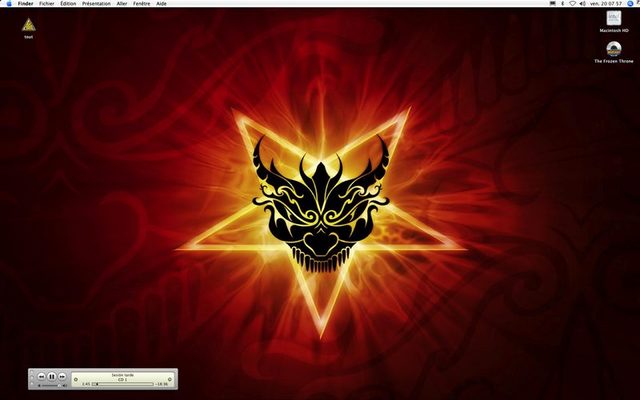Viewport: 640px width, 400px height.
Task: Skip to previous track in mini player
Action: (x=41, y=376)
